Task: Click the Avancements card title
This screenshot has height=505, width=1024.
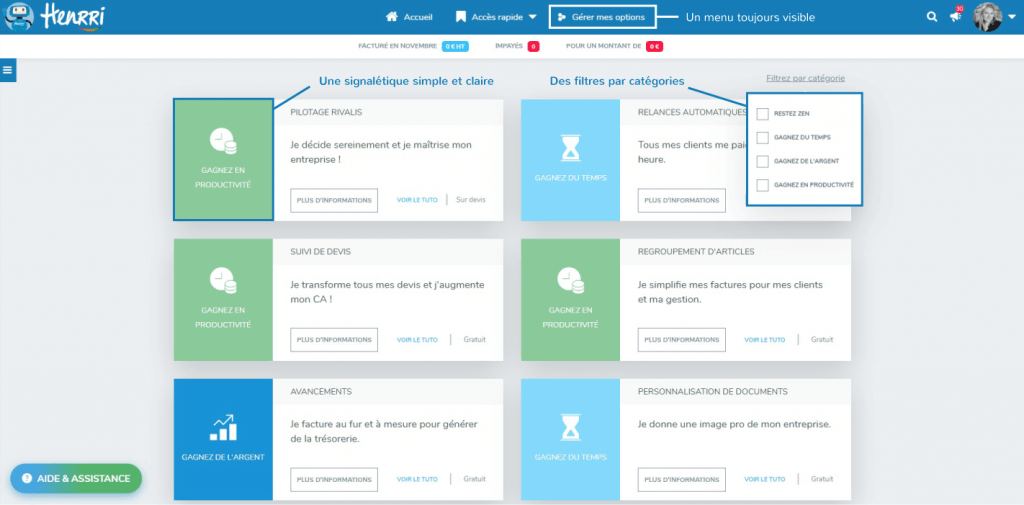Action: tap(321, 391)
